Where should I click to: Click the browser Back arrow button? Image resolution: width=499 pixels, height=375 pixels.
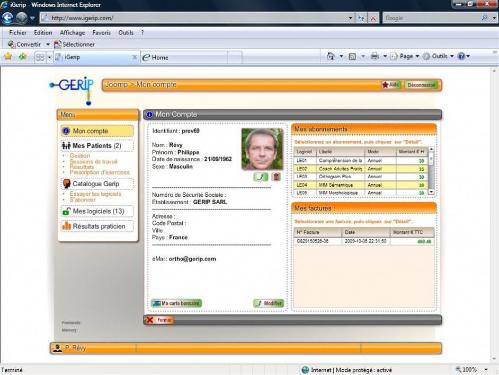(x=7, y=17)
